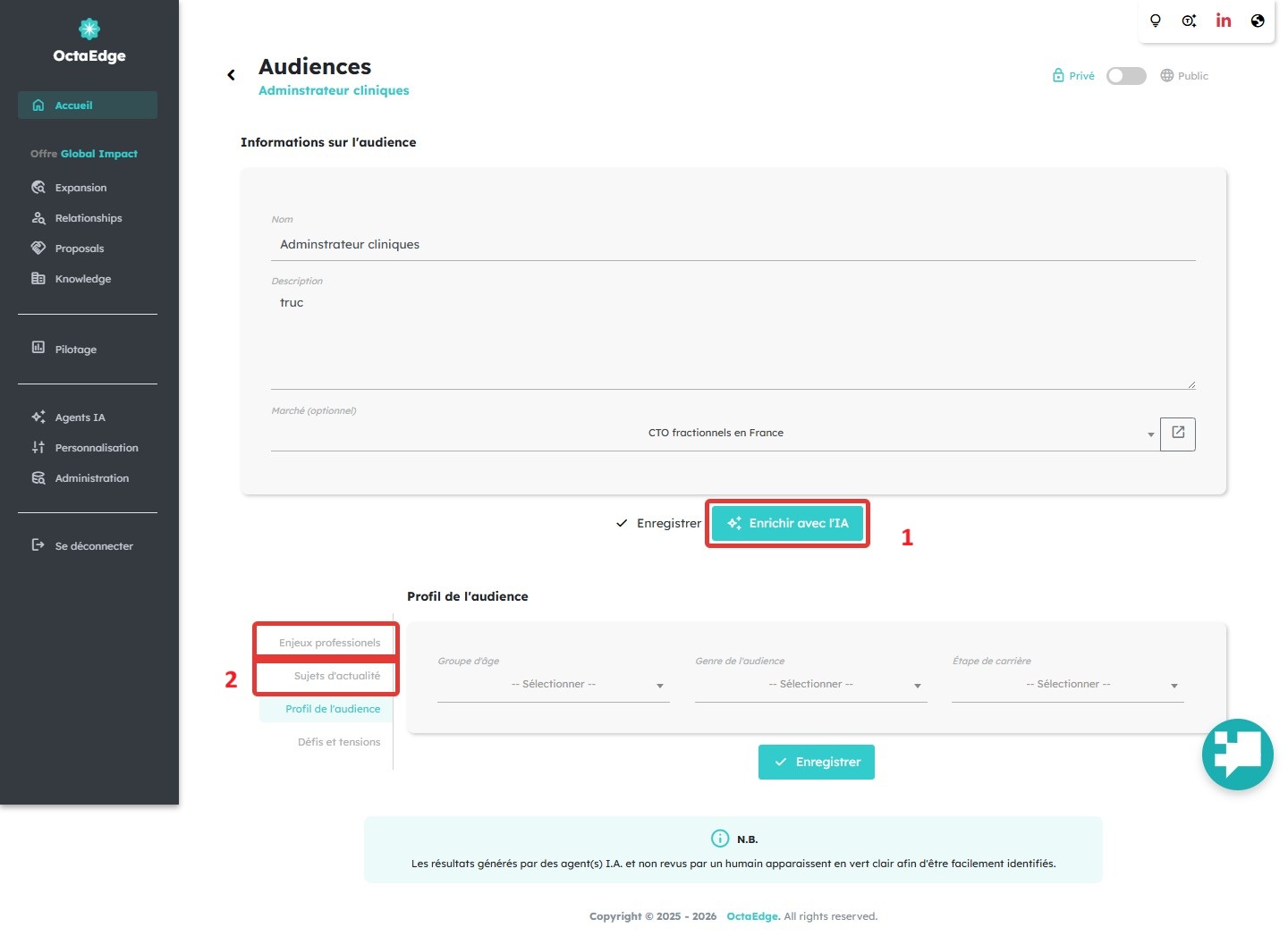The height and width of the screenshot is (936, 1288).
Task: Open the OctaEdge footer link
Action: coord(753,916)
